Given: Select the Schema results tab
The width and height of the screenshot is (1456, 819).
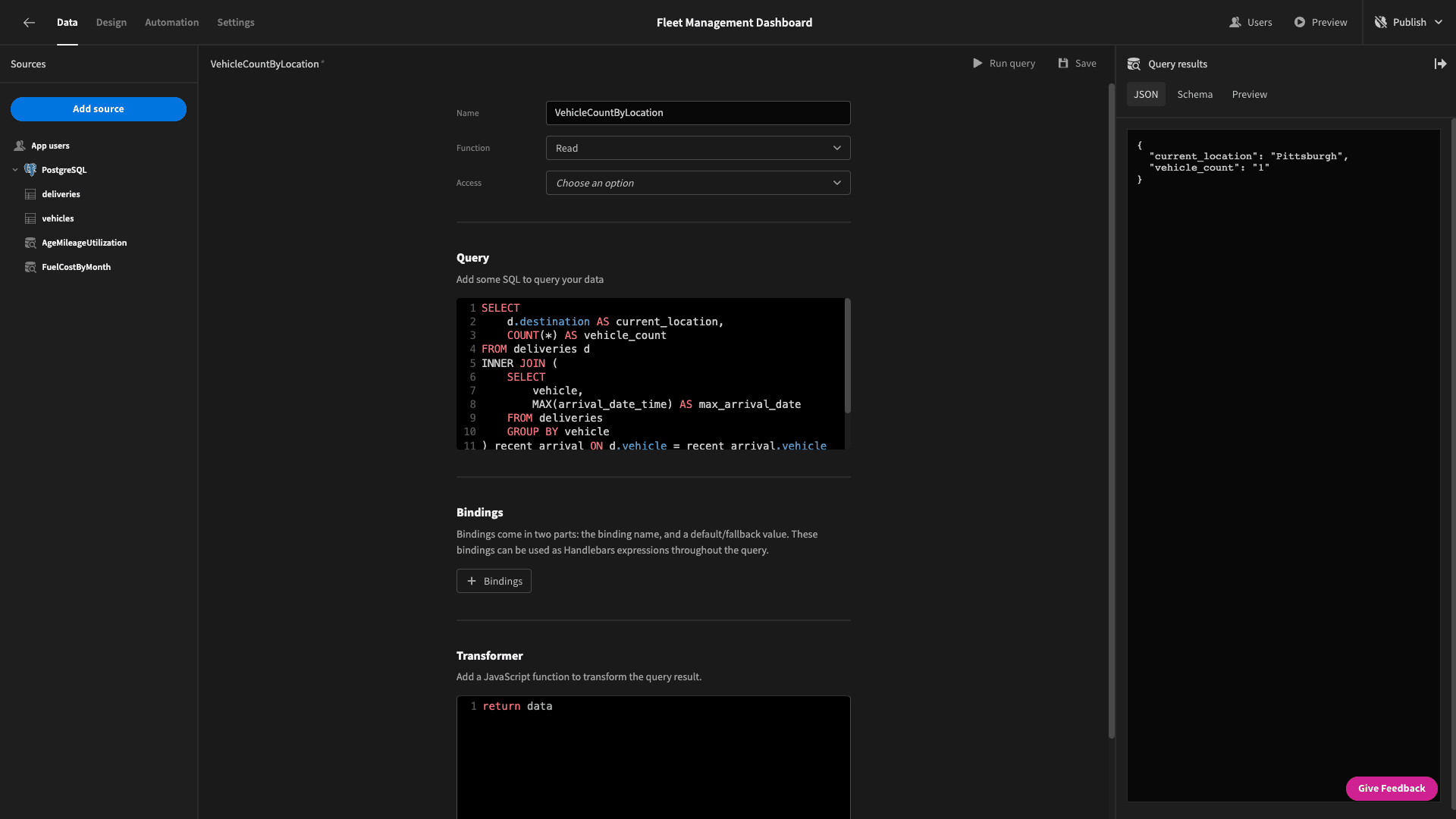Looking at the screenshot, I should tap(1195, 95).
